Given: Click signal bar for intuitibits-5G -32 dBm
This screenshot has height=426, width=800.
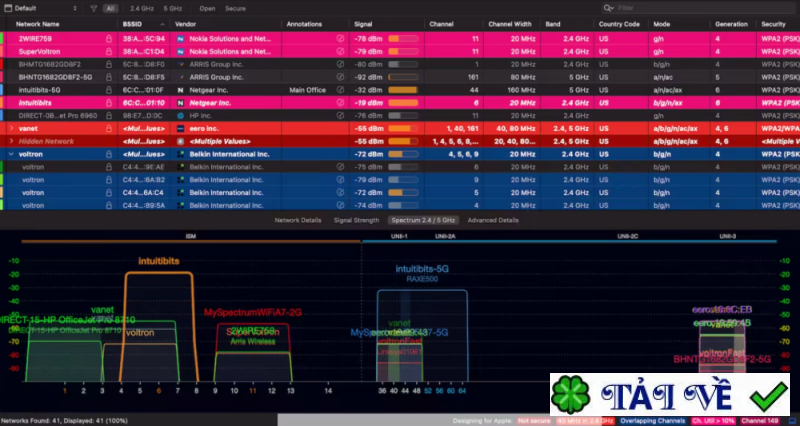Looking at the screenshot, I should (403, 90).
